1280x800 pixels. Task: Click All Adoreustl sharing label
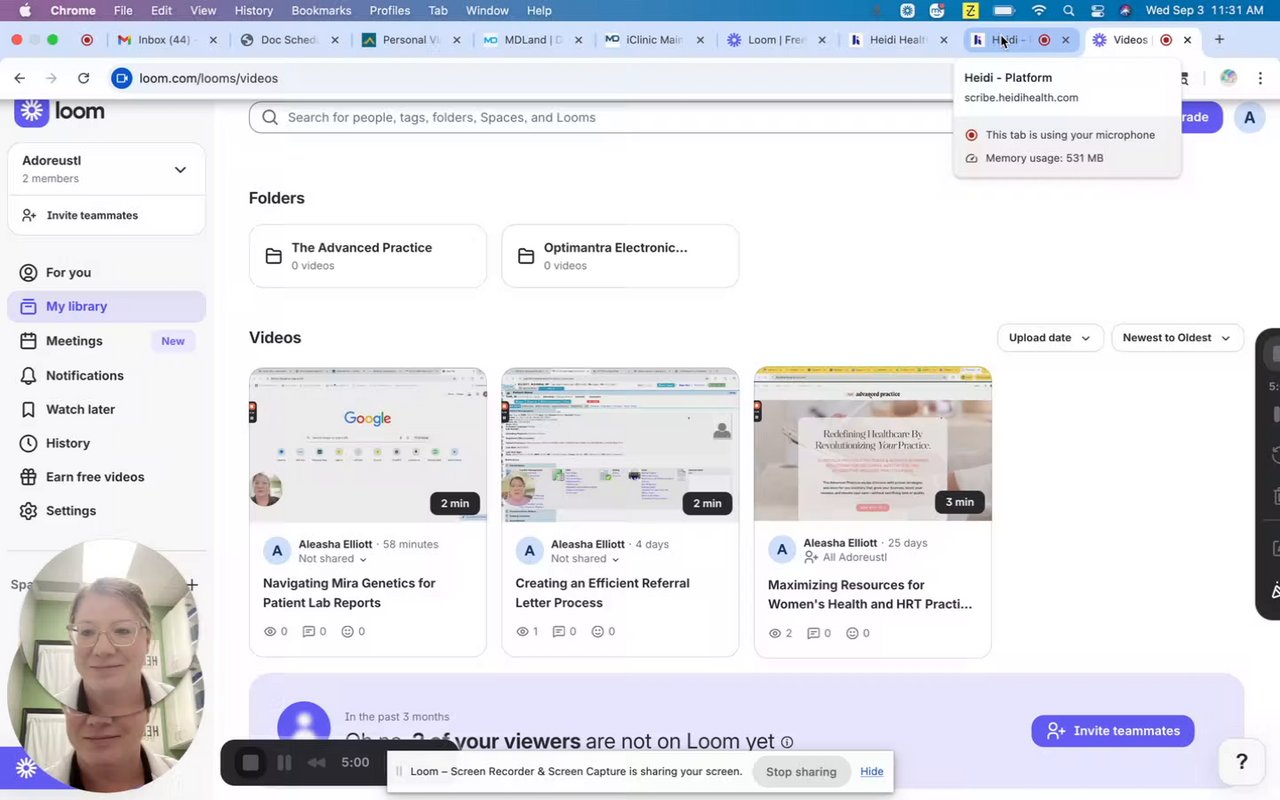[845, 557]
